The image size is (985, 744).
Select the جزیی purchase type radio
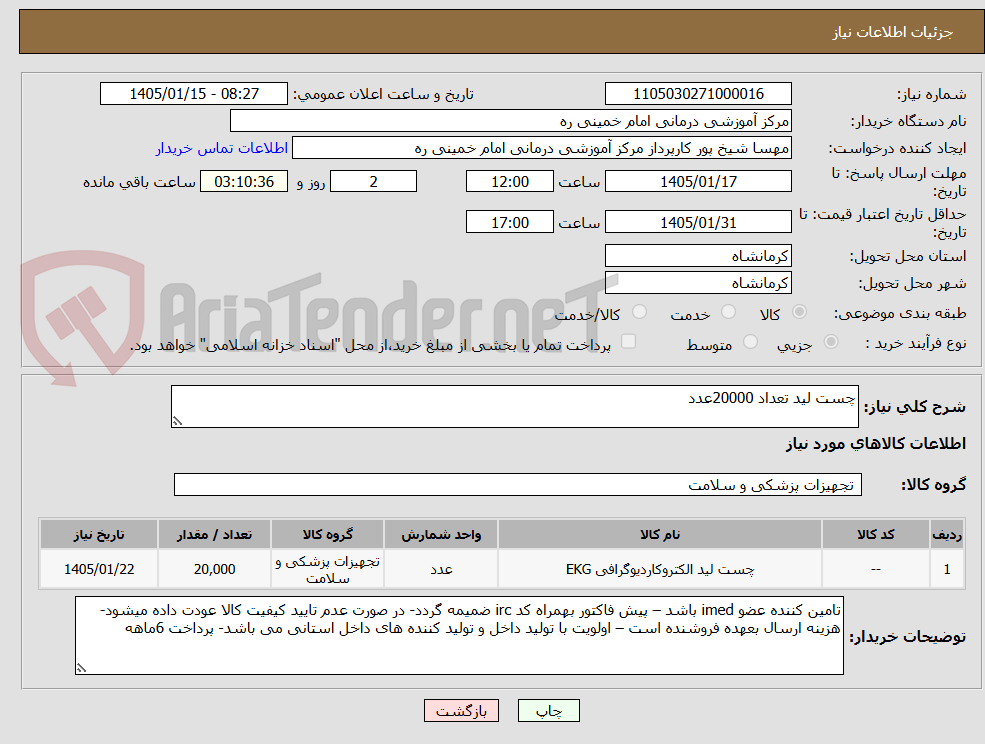click(x=830, y=342)
